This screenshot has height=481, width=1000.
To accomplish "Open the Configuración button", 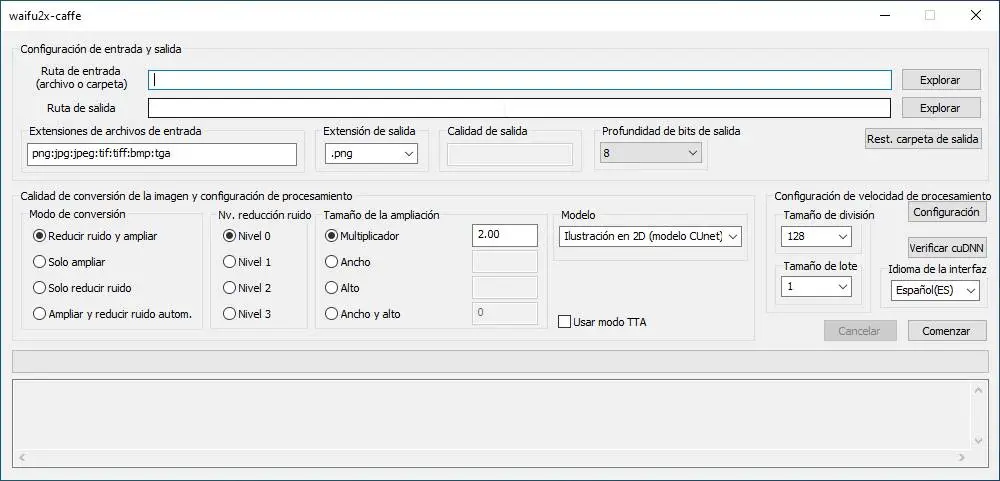I will (947, 212).
